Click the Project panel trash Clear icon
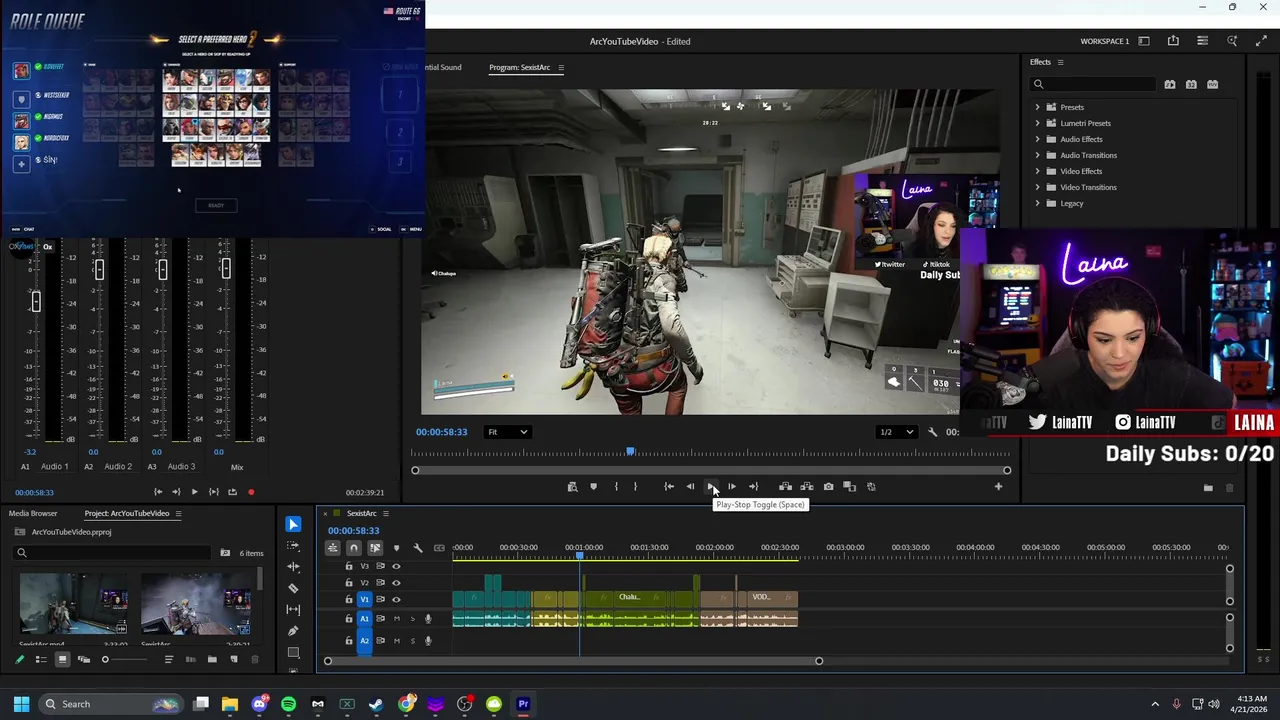This screenshot has width=1280, height=720. (x=255, y=659)
